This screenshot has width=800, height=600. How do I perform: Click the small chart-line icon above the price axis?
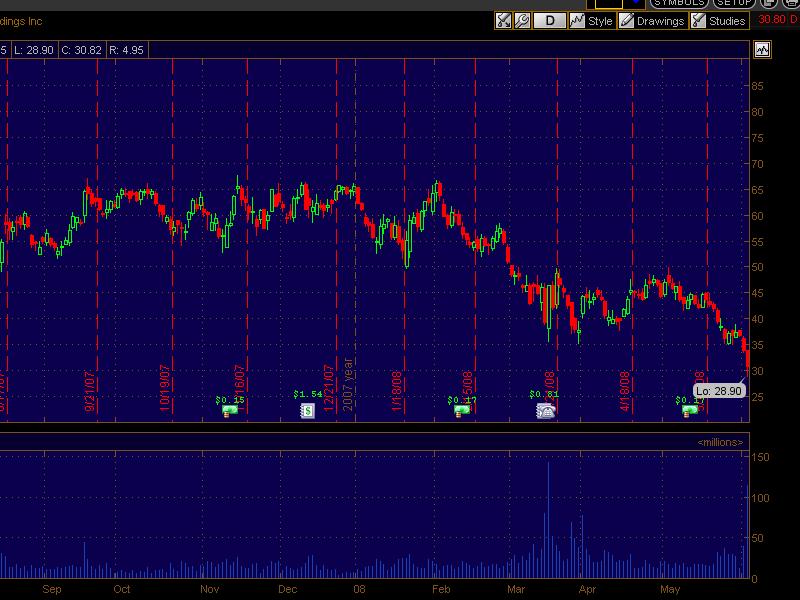763,48
